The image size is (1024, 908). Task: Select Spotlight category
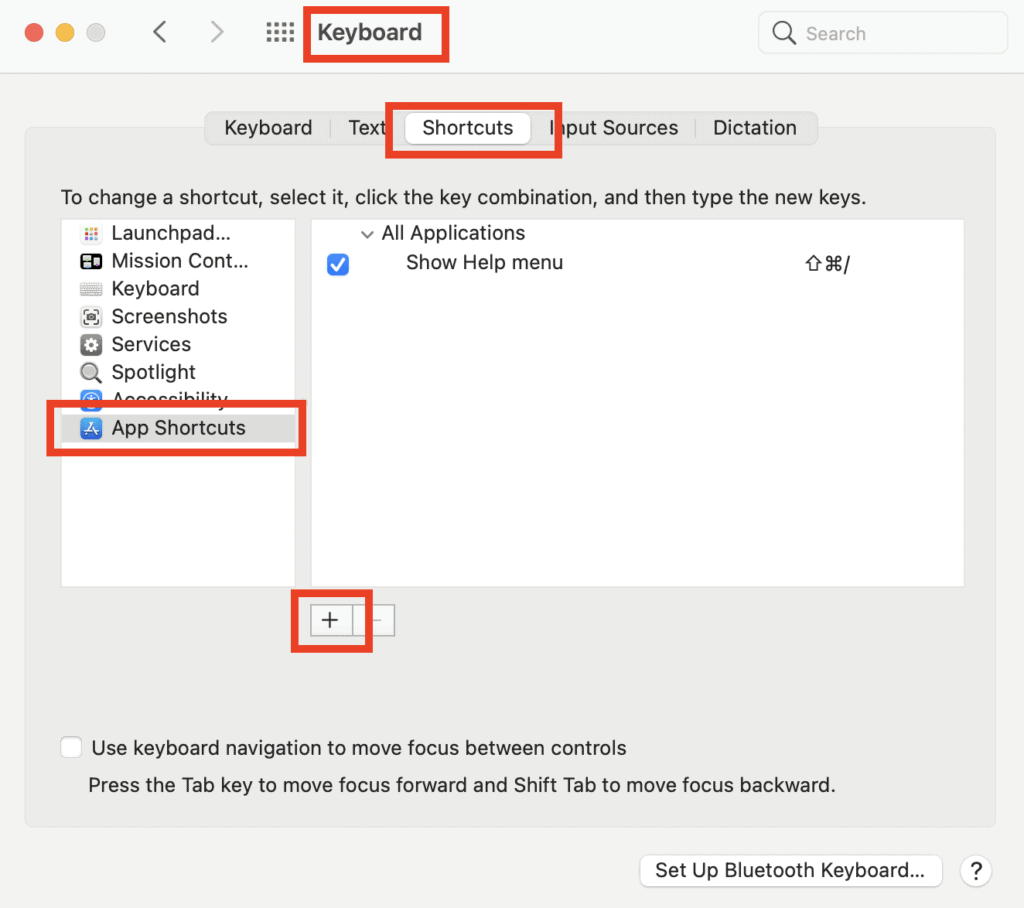pyautogui.click(x=178, y=372)
